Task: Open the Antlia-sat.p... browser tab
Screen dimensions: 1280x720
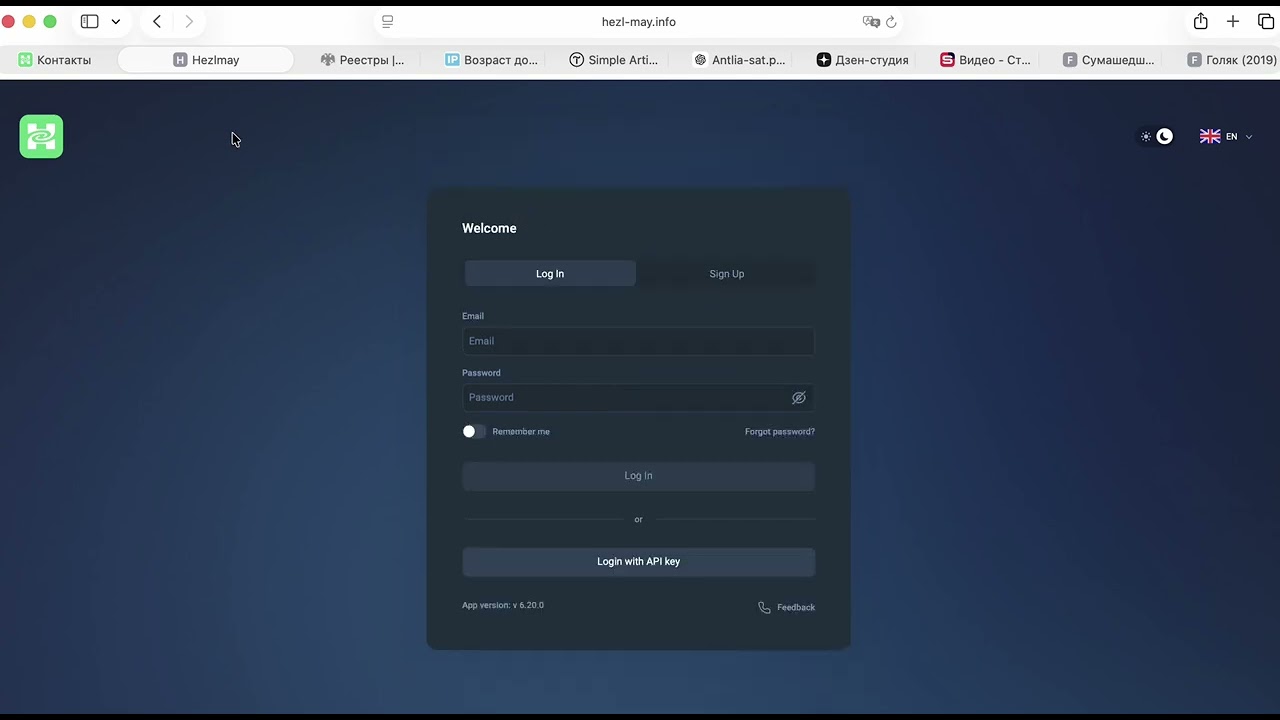Action: click(x=739, y=60)
